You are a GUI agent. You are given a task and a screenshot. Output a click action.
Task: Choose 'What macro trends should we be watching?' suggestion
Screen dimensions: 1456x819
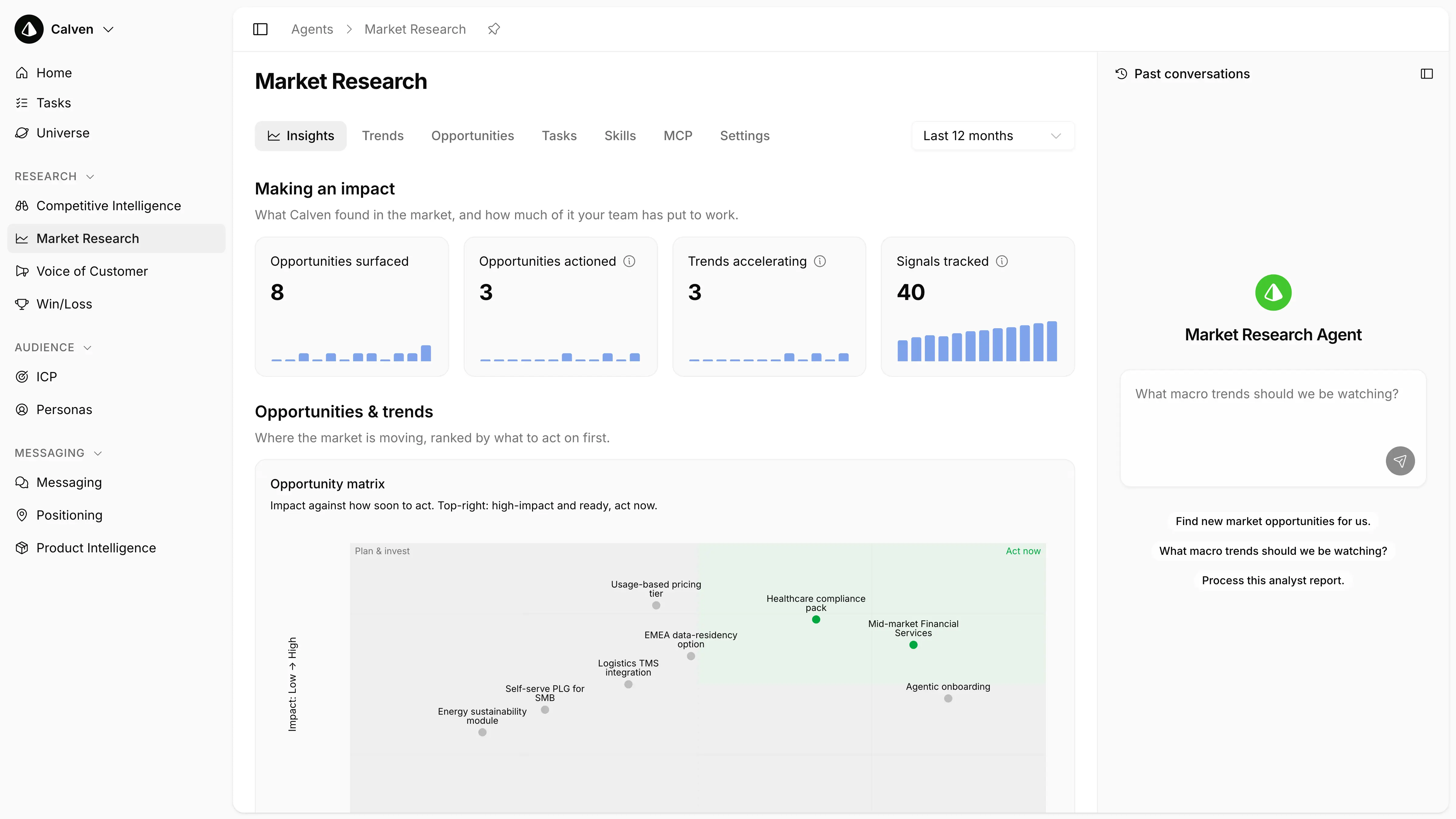pyautogui.click(x=1273, y=551)
